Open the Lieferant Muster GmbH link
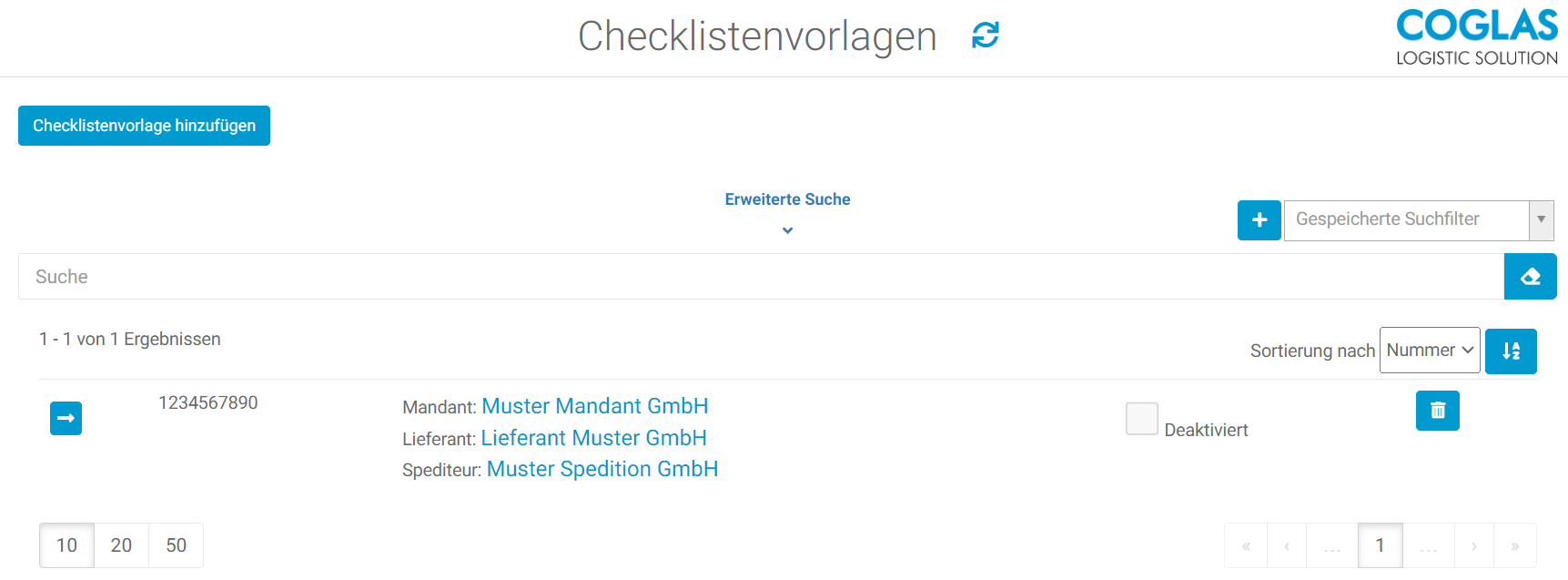Screen dimensions: 1568x580 coord(593,438)
